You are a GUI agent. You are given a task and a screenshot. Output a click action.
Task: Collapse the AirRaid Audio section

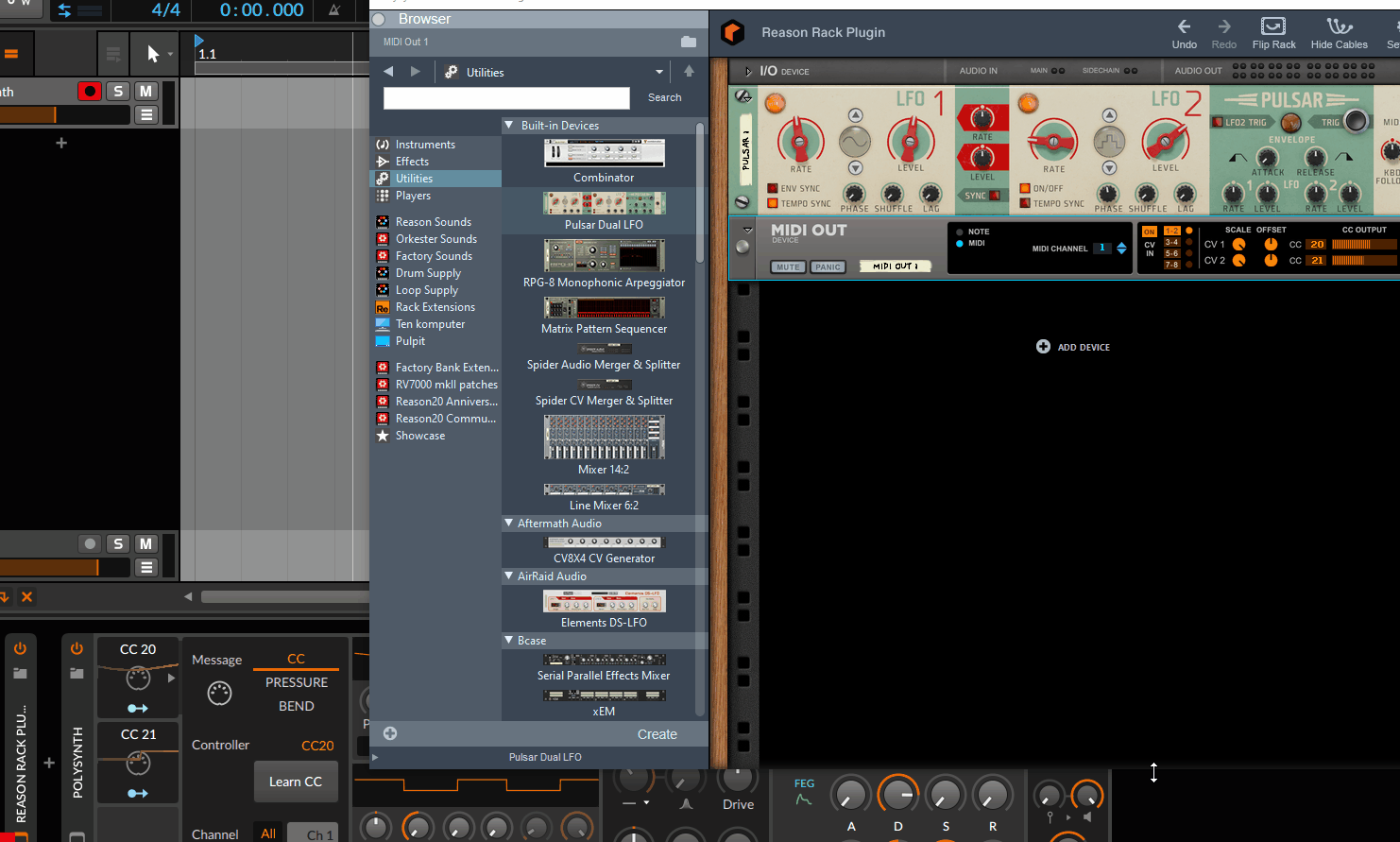click(x=509, y=576)
